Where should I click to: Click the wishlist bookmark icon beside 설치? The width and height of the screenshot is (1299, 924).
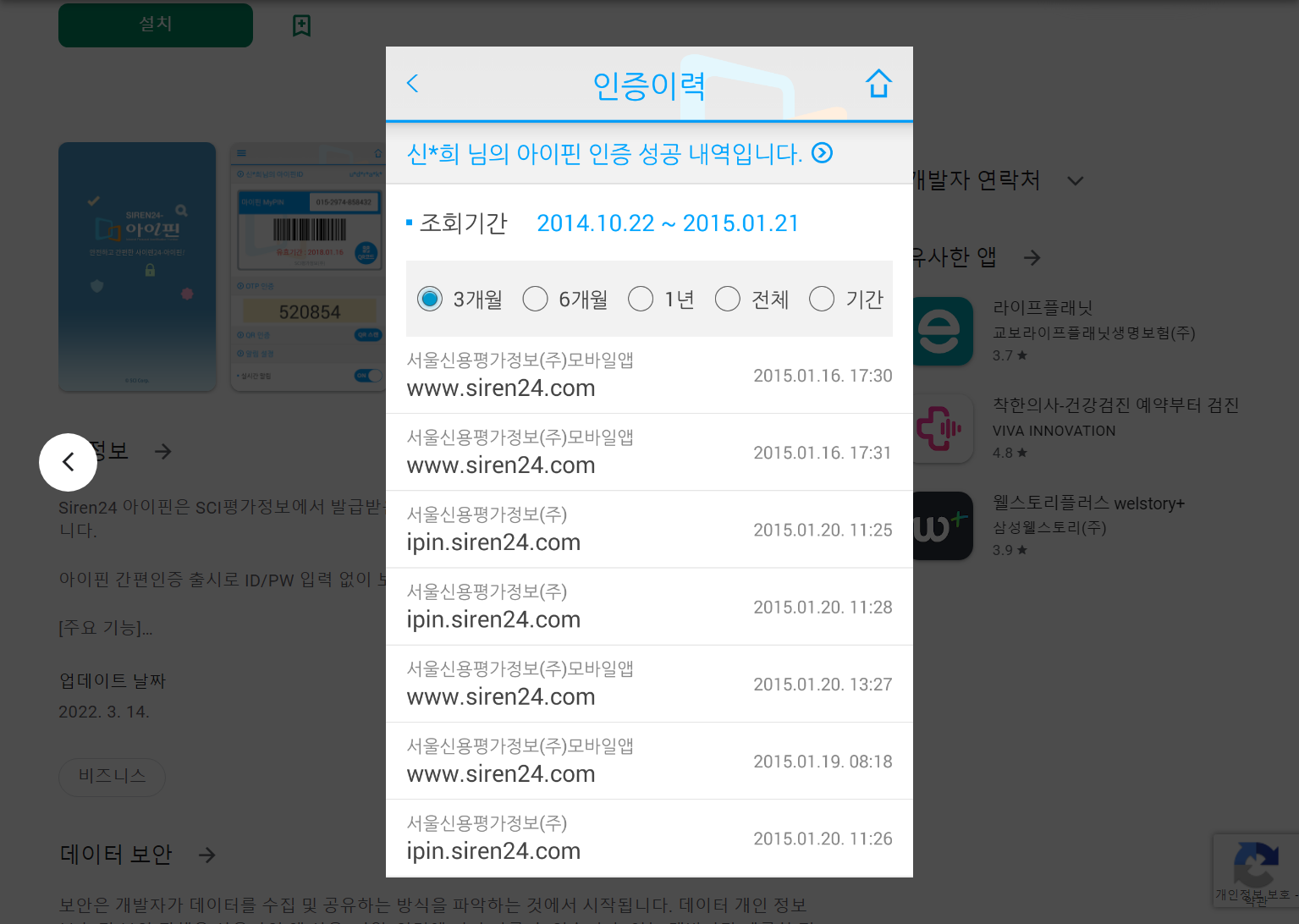pos(301,25)
